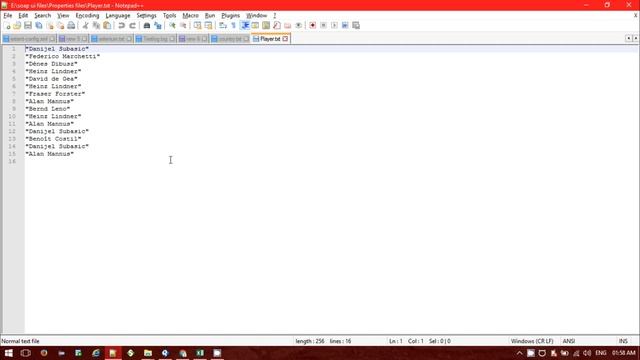Toggle word wrap toolbar button
The width and height of the screenshot is (640, 360).
click(222, 25)
